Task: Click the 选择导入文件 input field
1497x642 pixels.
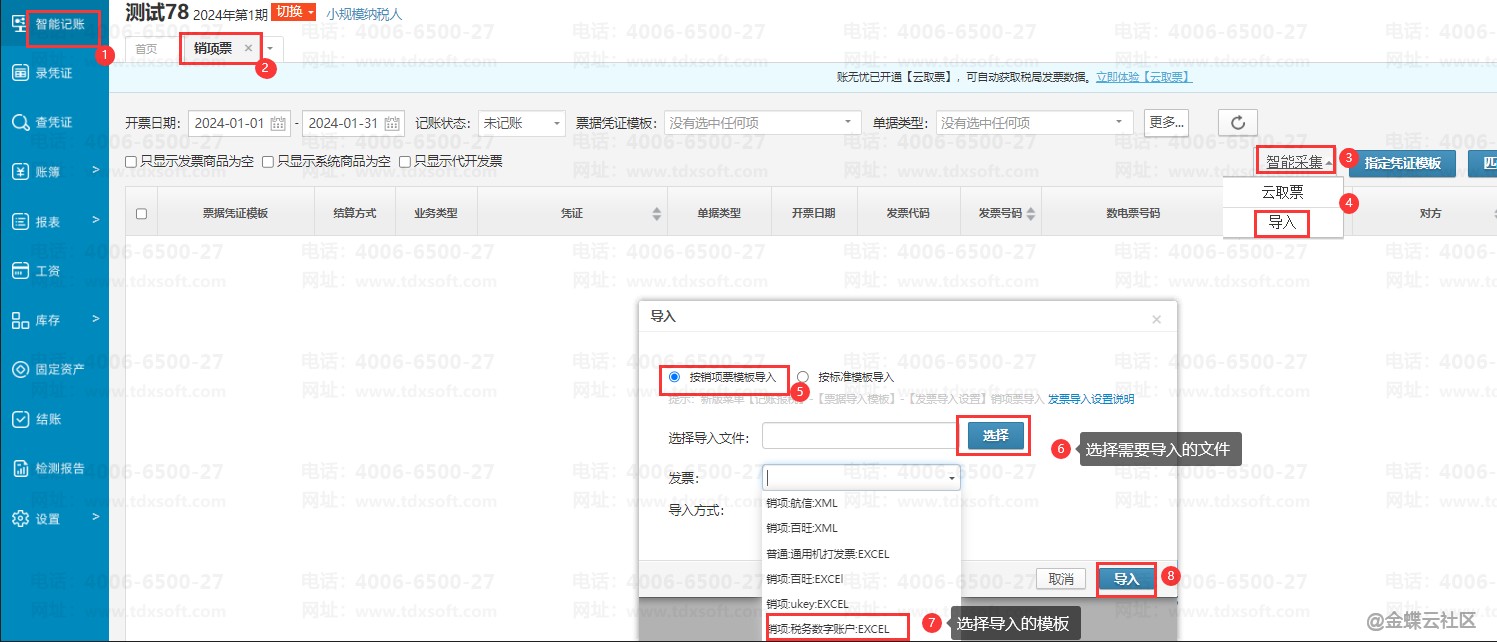Action: (x=858, y=437)
